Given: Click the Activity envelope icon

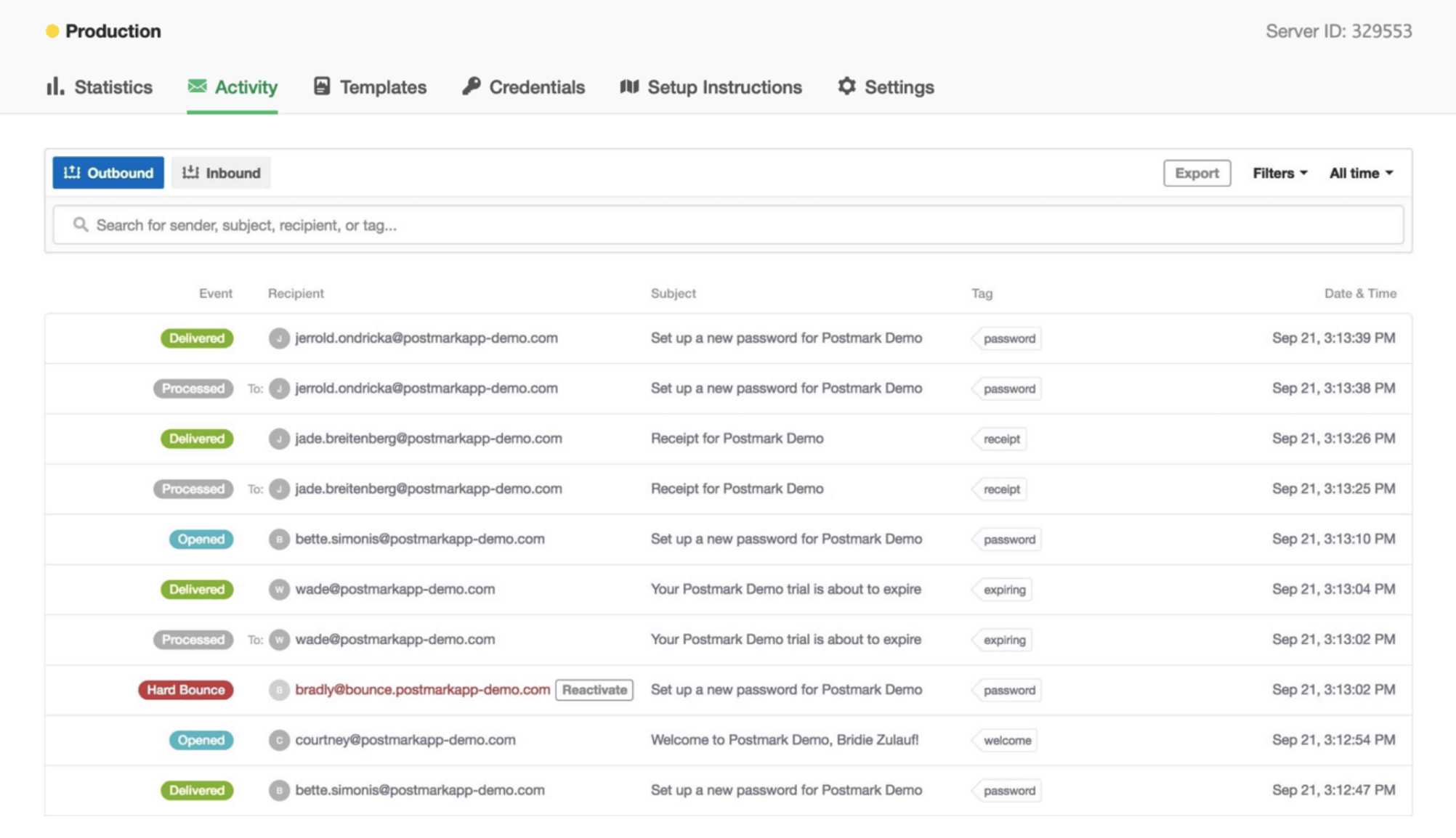Looking at the screenshot, I should pyautogui.click(x=197, y=86).
